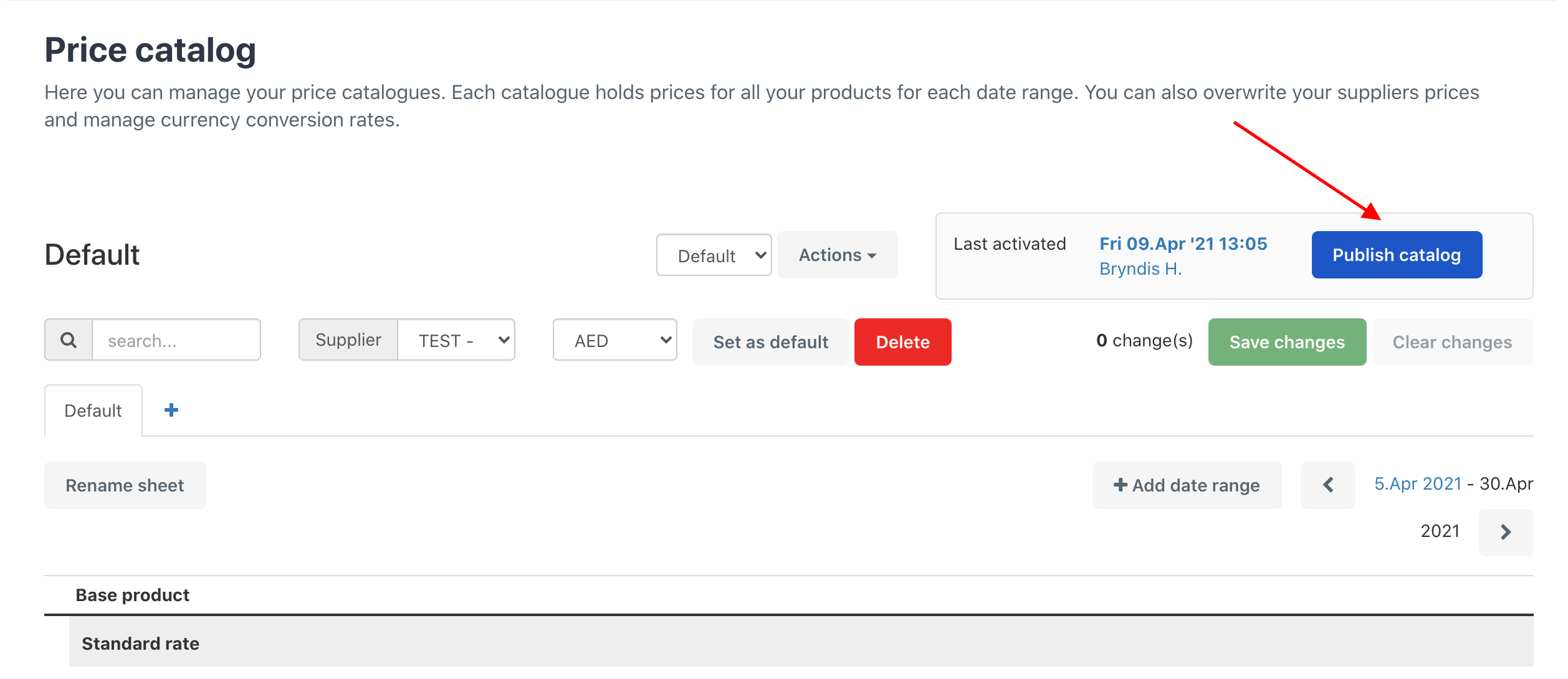1568x679 pixels.
Task: Add a new sheet with plus icon
Action: tap(171, 410)
